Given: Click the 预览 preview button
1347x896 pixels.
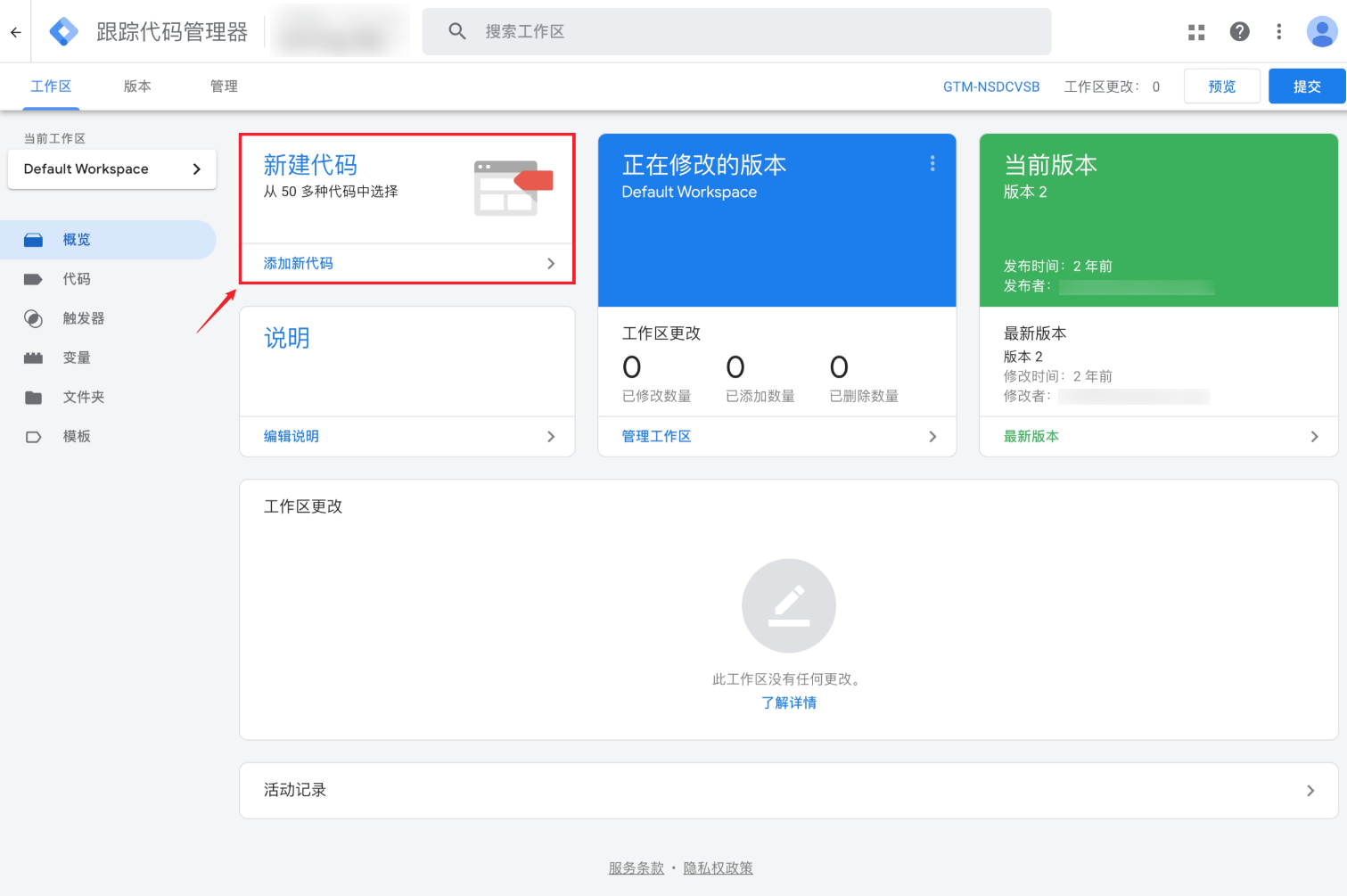Looking at the screenshot, I should [x=1221, y=86].
